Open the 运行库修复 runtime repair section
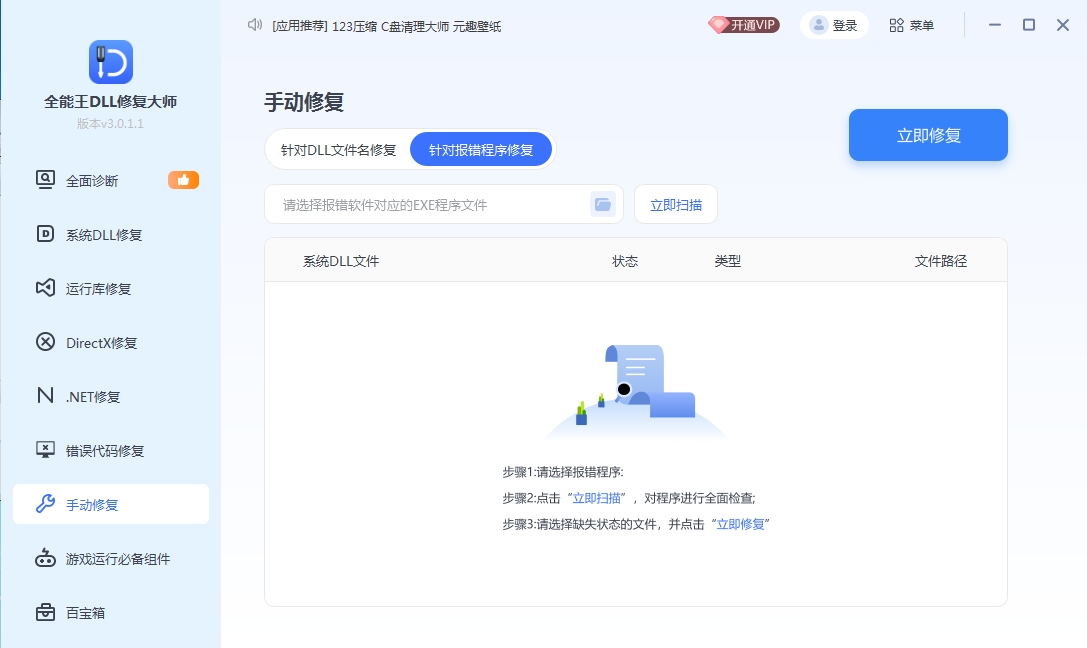This screenshot has width=1087, height=648. pos(94,289)
